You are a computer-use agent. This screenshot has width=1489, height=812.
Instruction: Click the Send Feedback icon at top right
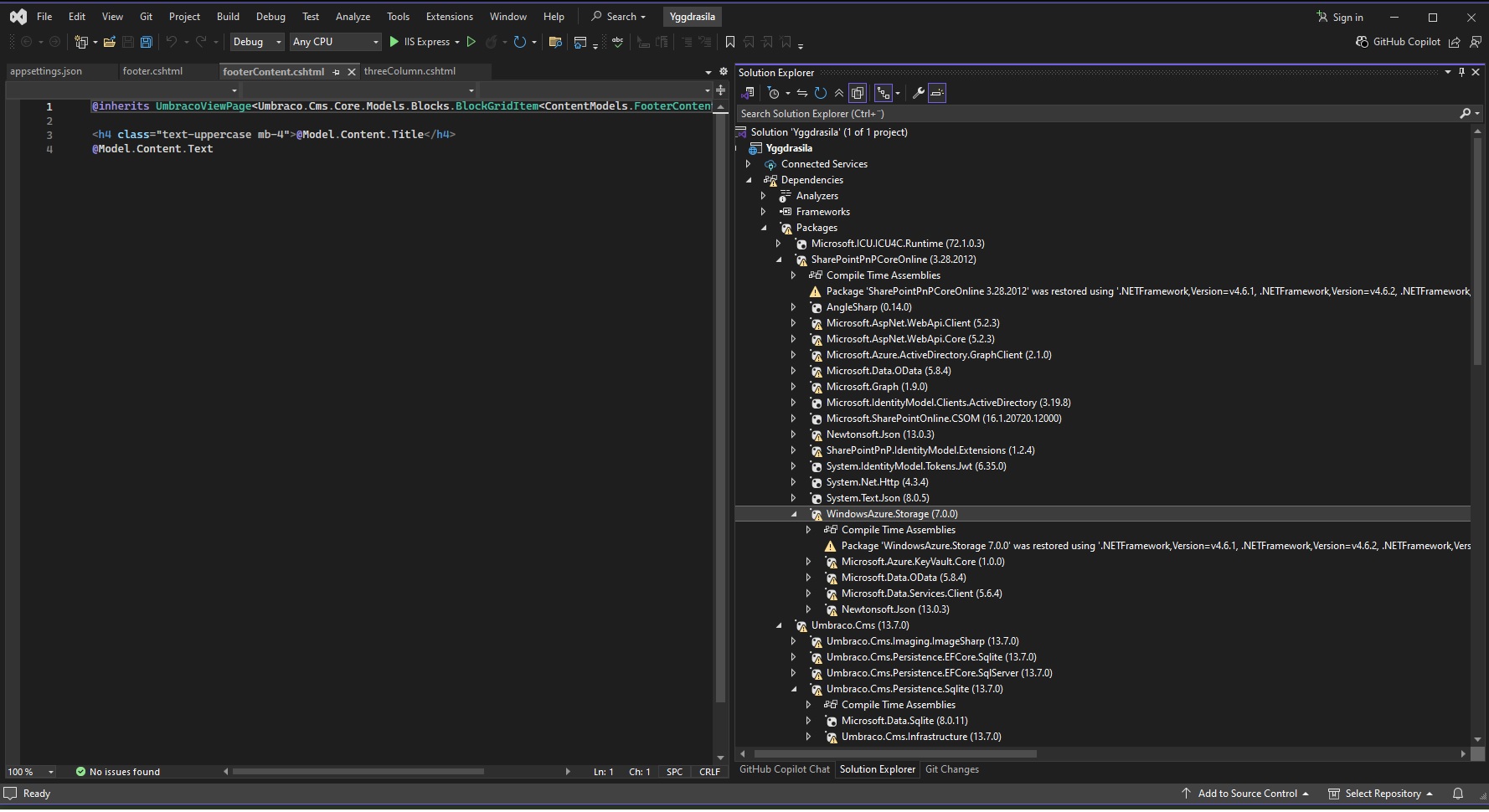[1476, 42]
